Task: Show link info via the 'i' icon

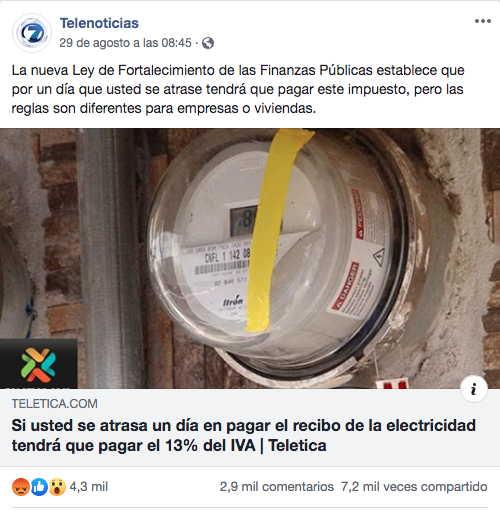Action: [x=474, y=389]
